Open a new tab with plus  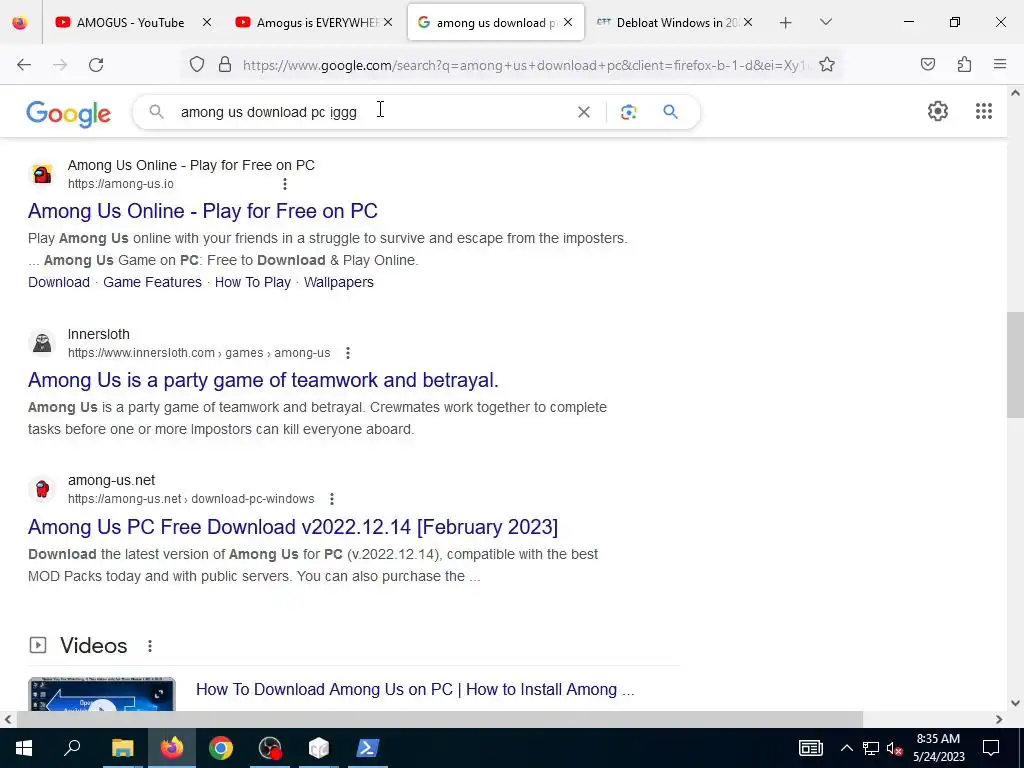786,22
